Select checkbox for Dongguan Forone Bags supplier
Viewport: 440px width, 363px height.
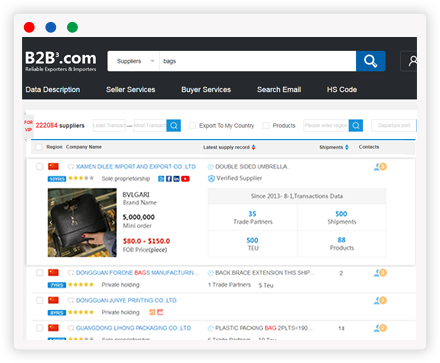[x=40, y=273]
